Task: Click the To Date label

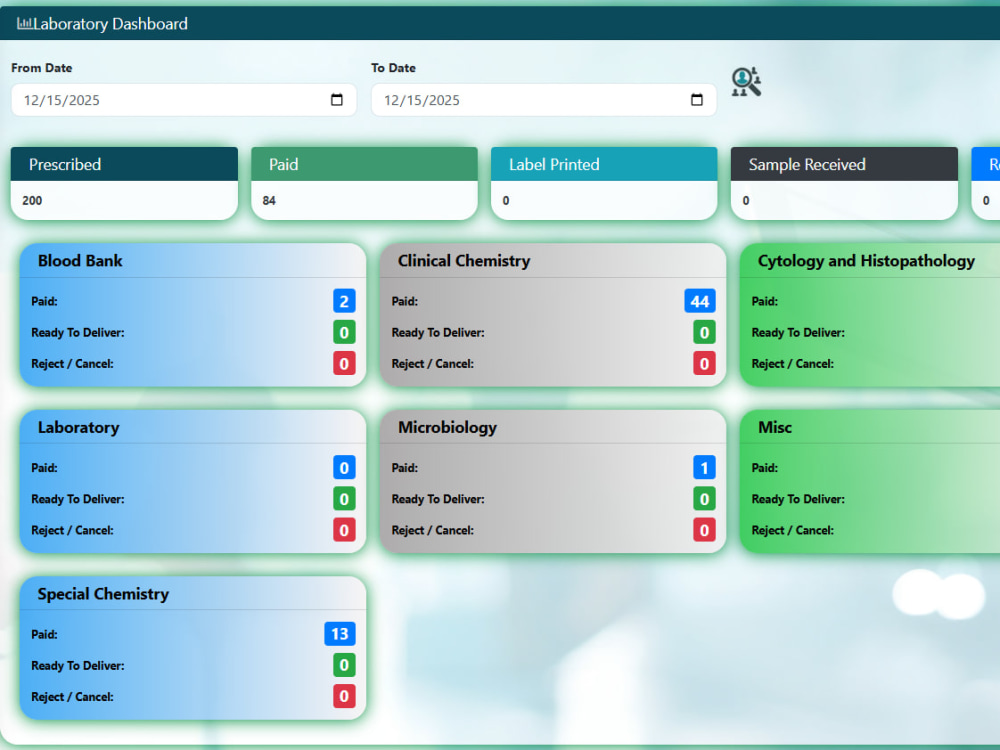Action: click(393, 68)
